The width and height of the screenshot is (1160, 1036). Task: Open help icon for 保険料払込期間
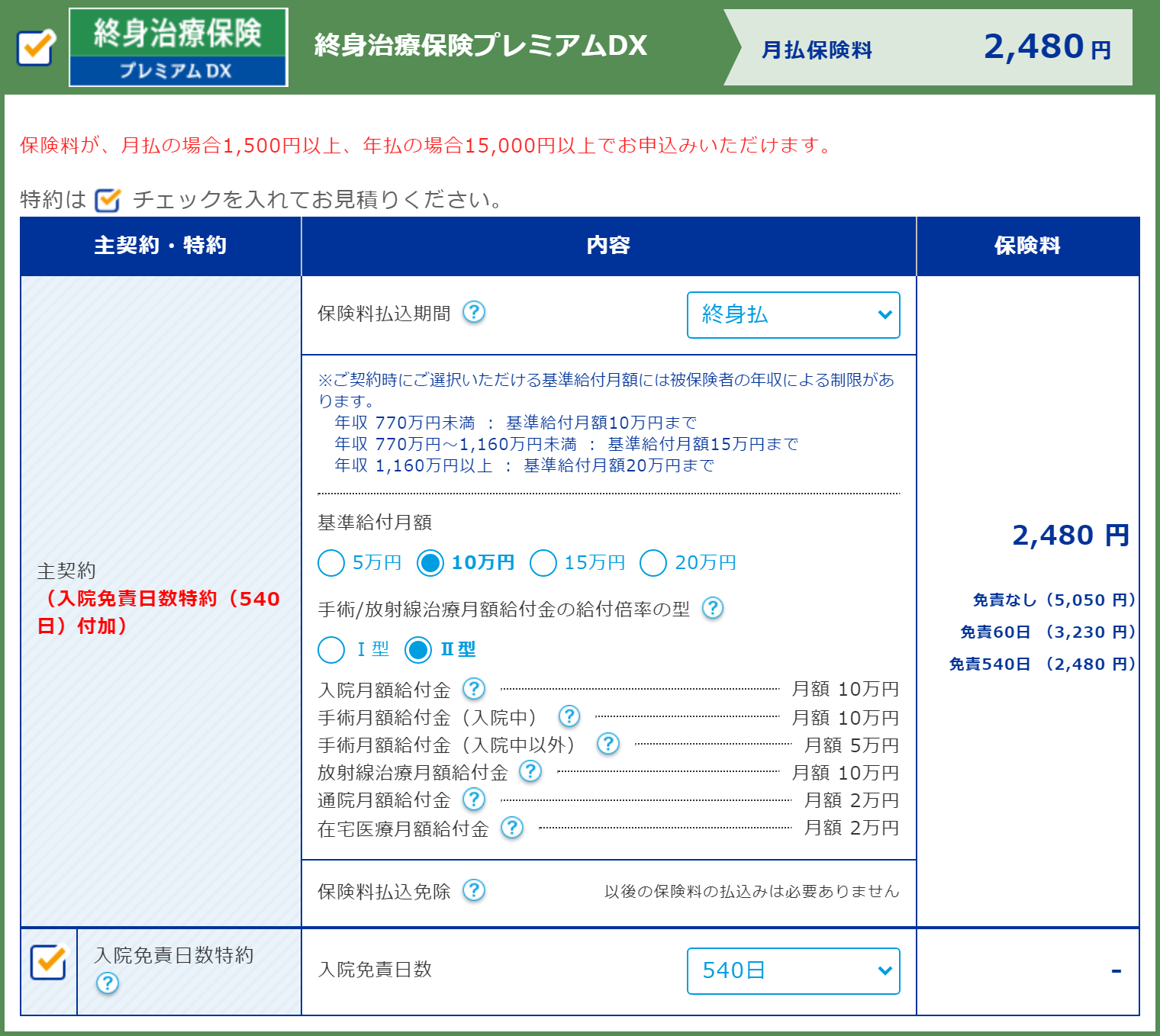474,312
